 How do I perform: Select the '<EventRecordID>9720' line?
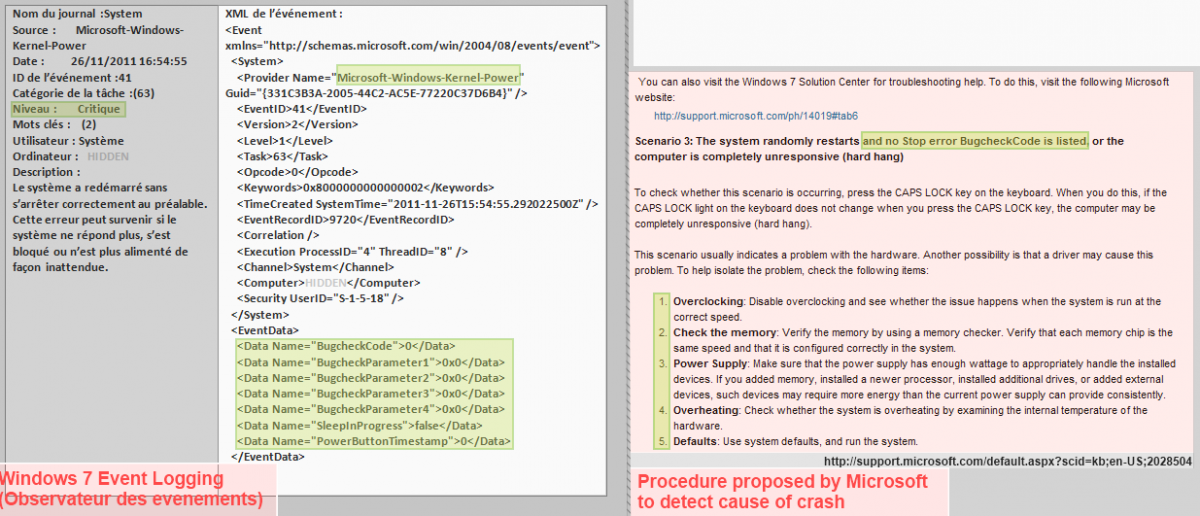(x=346, y=219)
